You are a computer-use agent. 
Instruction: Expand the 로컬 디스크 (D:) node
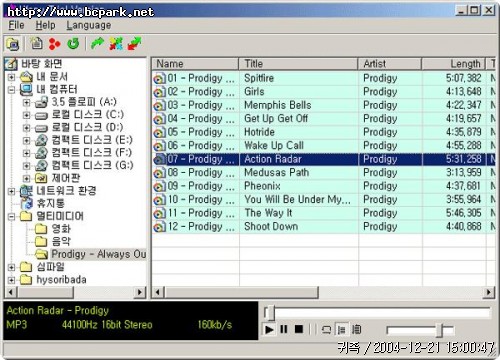(27, 128)
